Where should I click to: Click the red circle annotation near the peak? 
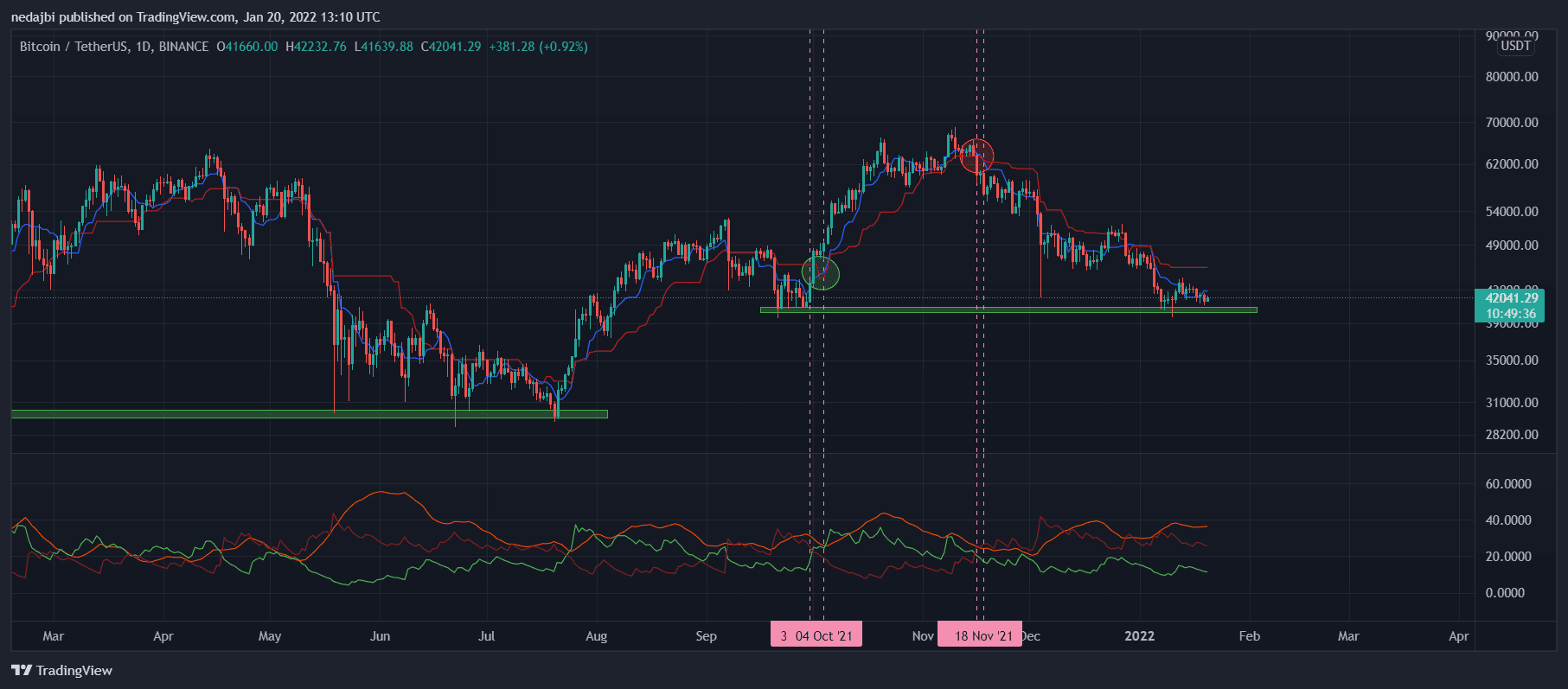click(x=976, y=156)
